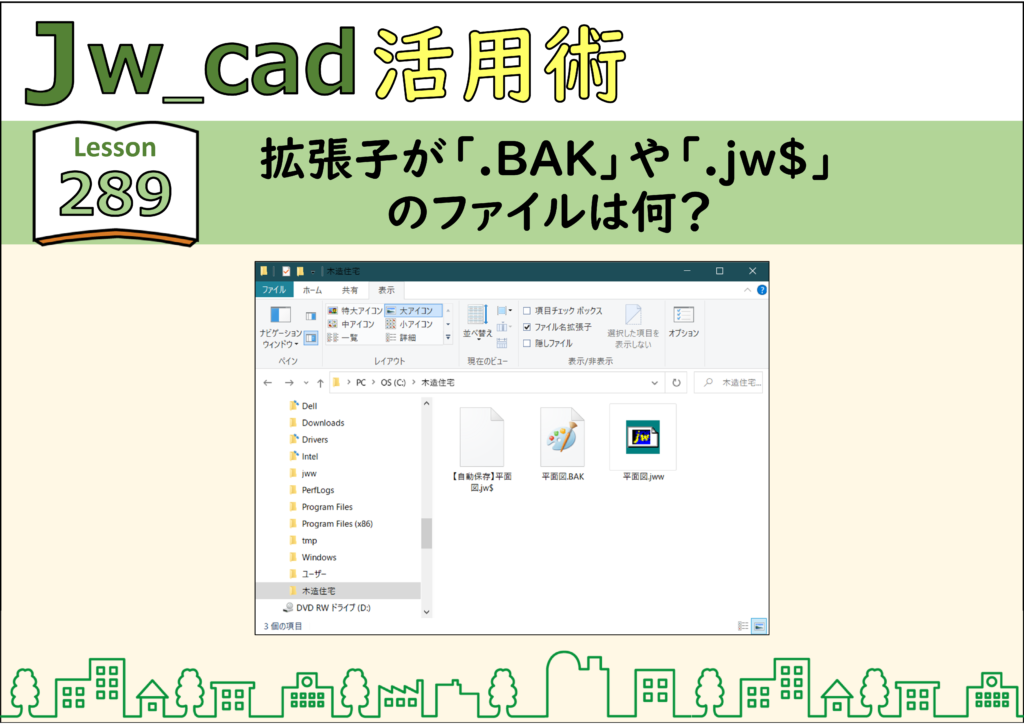Open the Drivers folder in navigation tree
The image size is (1024, 724).
pyautogui.click(x=315, y=440)
